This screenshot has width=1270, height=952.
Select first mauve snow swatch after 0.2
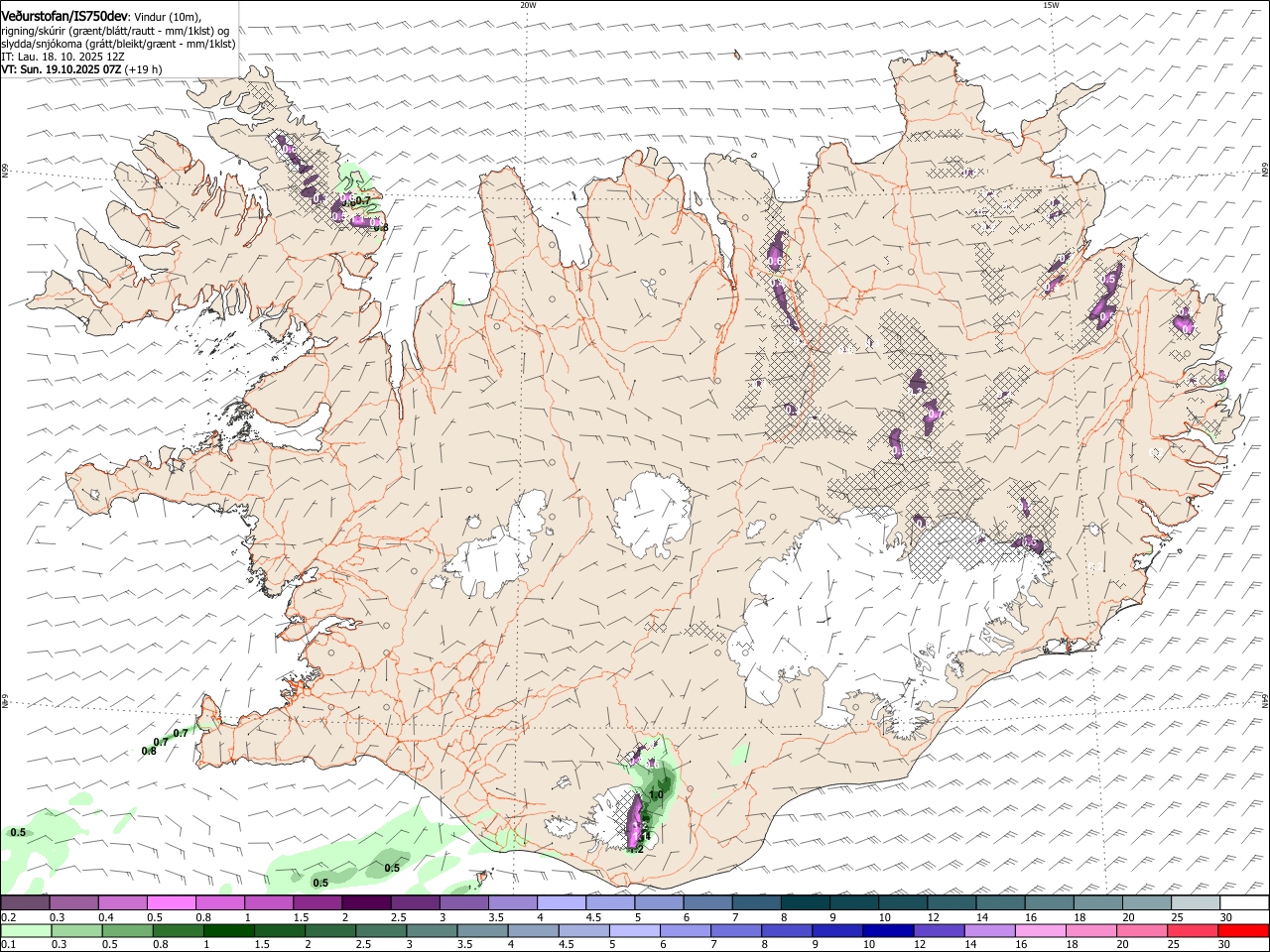[x=25, y=902]
